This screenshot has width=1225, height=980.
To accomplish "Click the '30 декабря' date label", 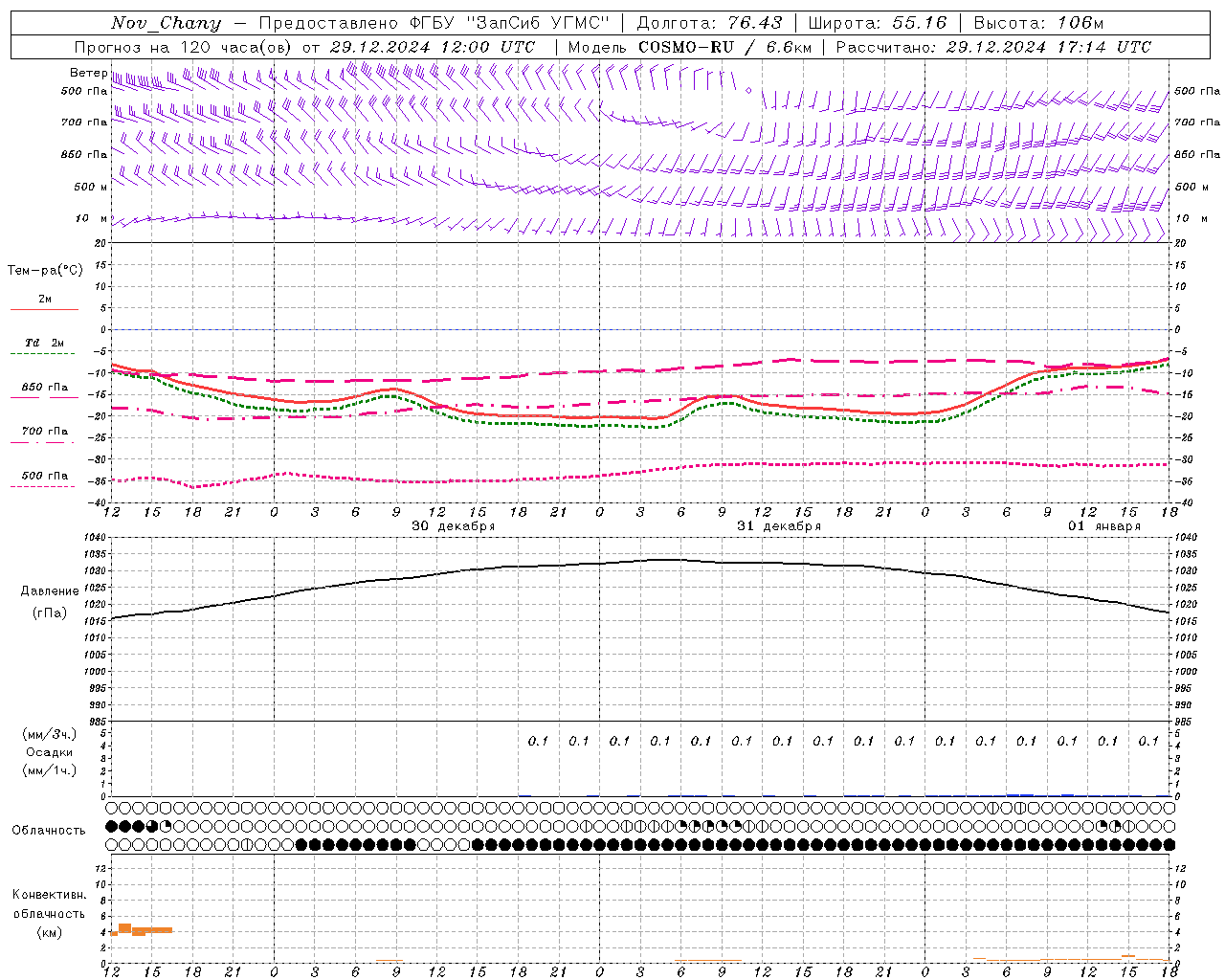I will pyautogui.click(x=454, y=526).
